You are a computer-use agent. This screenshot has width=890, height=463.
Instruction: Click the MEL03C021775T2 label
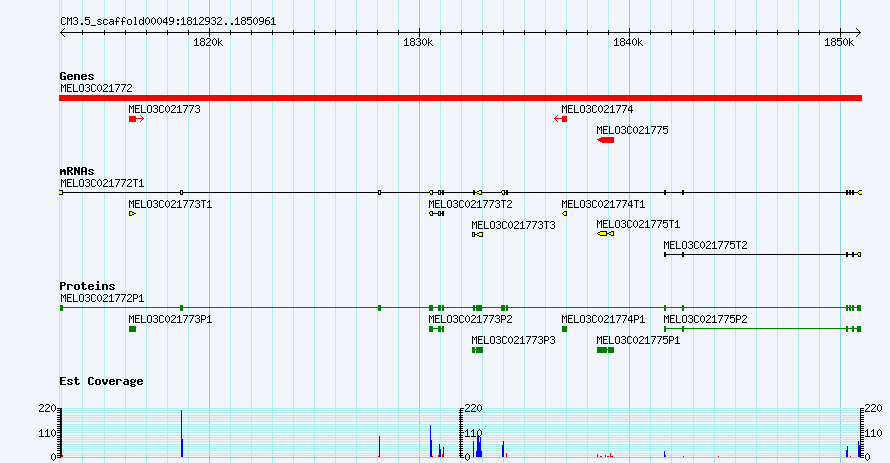tap(706, 245)
